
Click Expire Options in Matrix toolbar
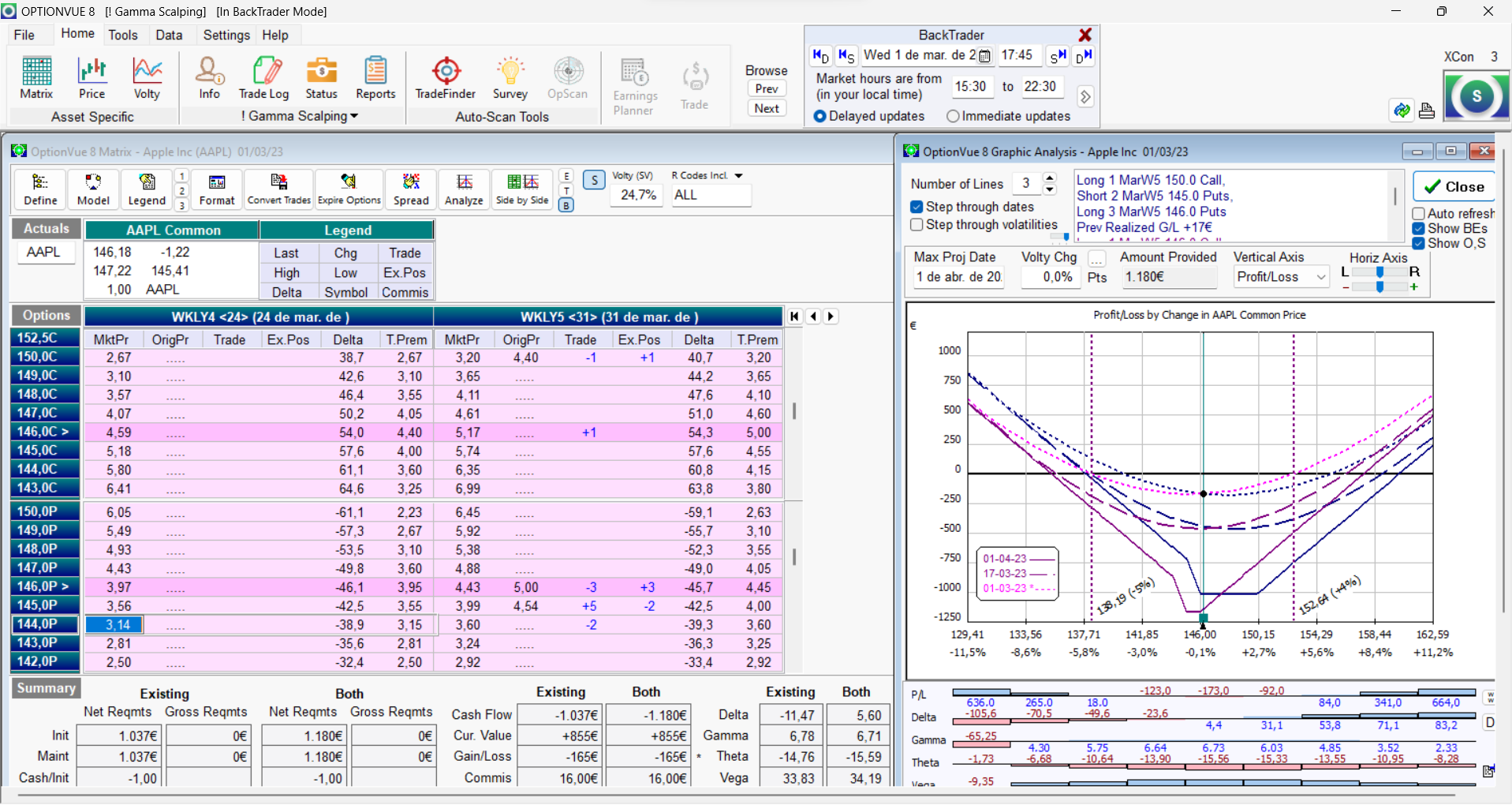(x=349, y=190)
